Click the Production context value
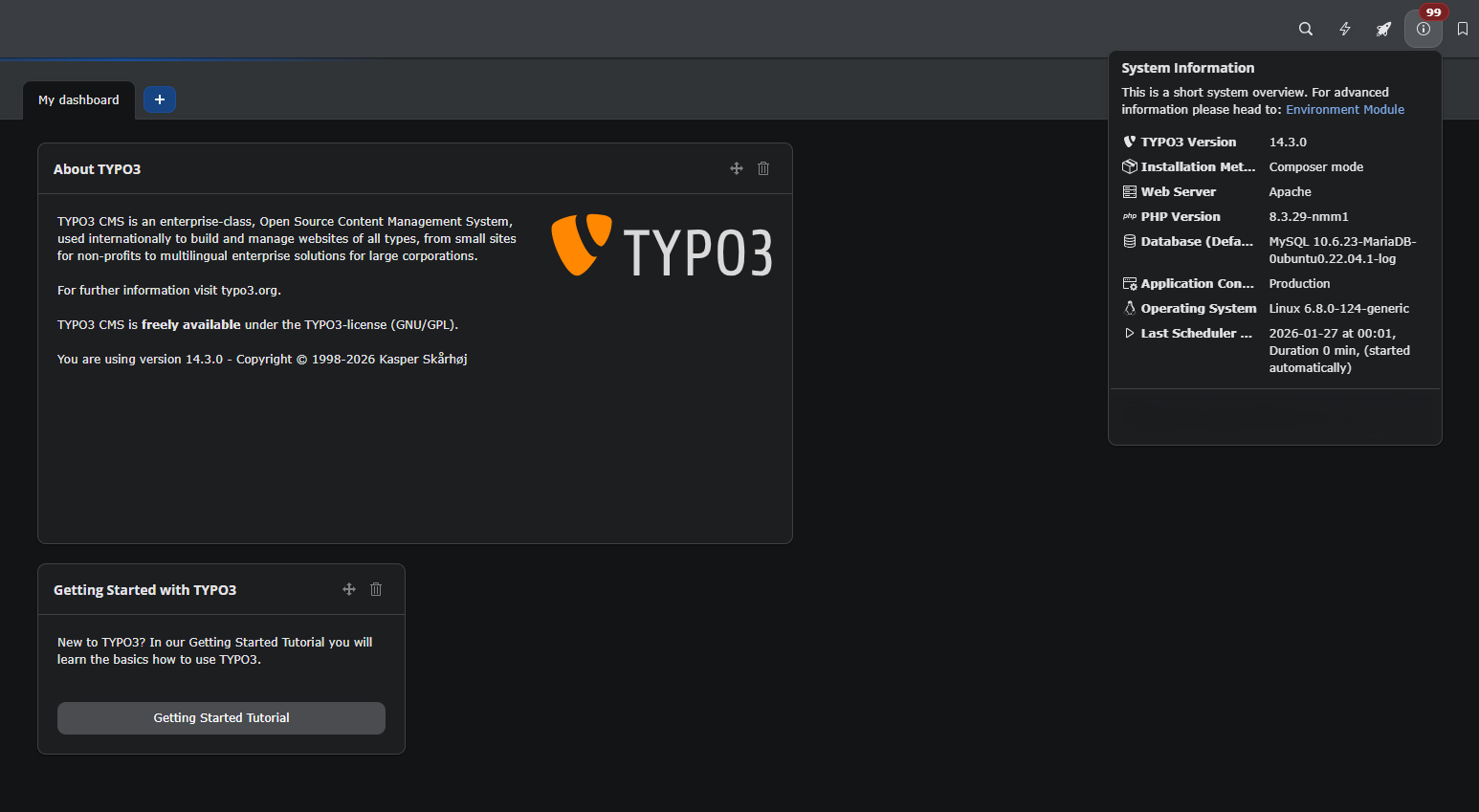This screenshot has height=812, width=1479. pyautogui.click(x=1299, y=283)
